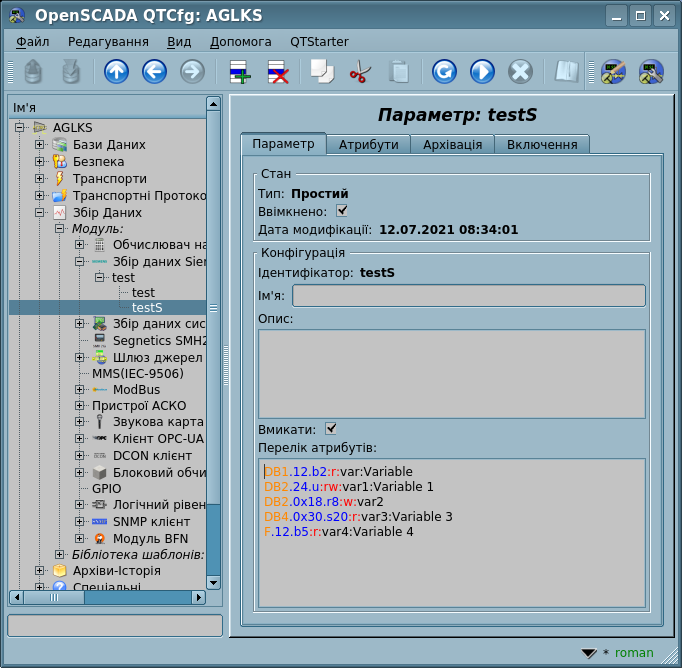Click the tree horizontal scrollbar handle
Viewport: 682px width, 668px height.
point(53,597)
